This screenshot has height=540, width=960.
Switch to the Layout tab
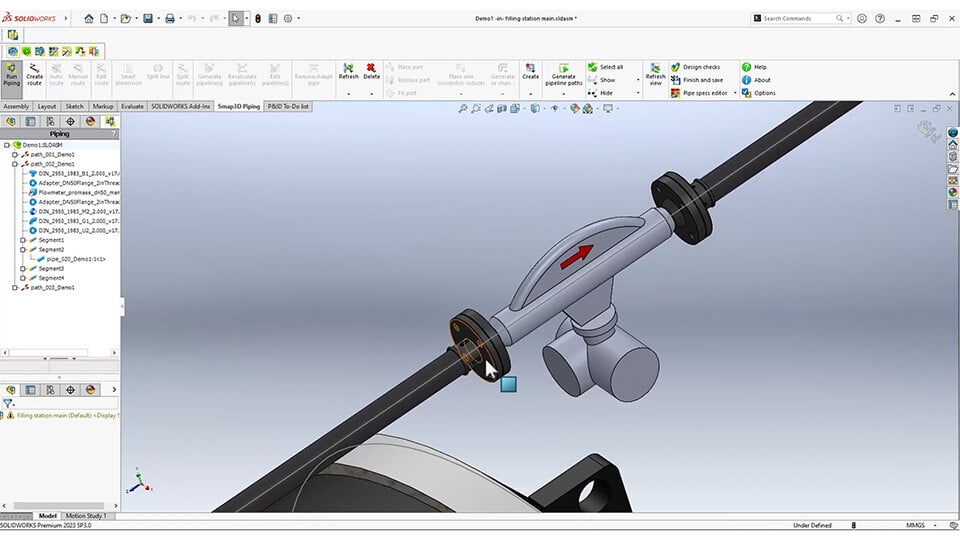[47, 107]
